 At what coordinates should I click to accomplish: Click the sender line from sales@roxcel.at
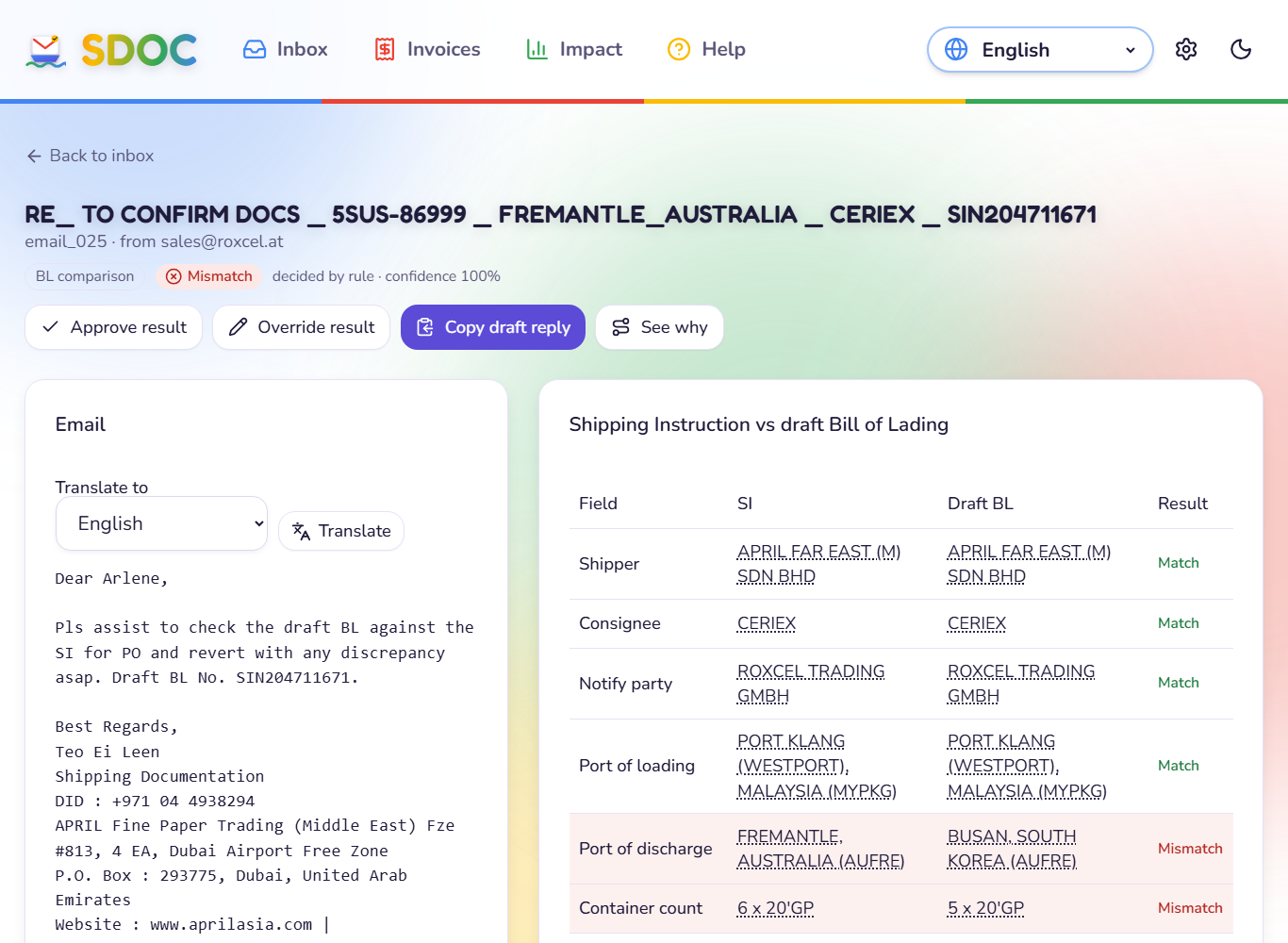click(155, 241)
